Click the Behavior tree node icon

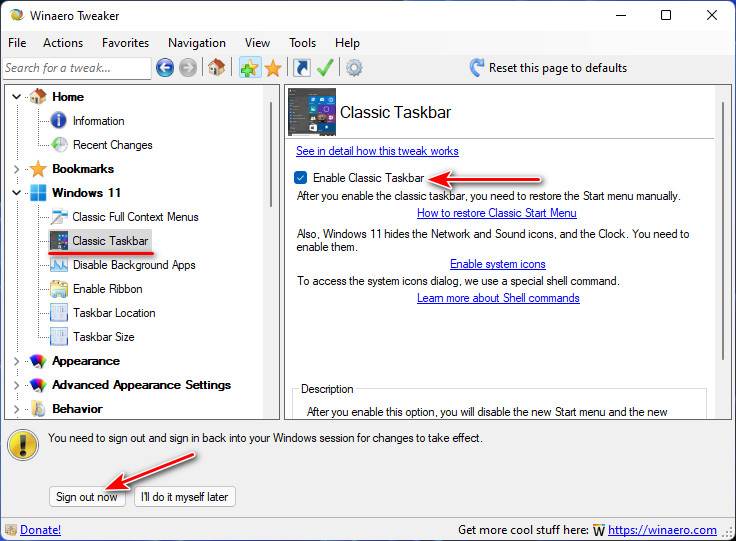(38, 409)
